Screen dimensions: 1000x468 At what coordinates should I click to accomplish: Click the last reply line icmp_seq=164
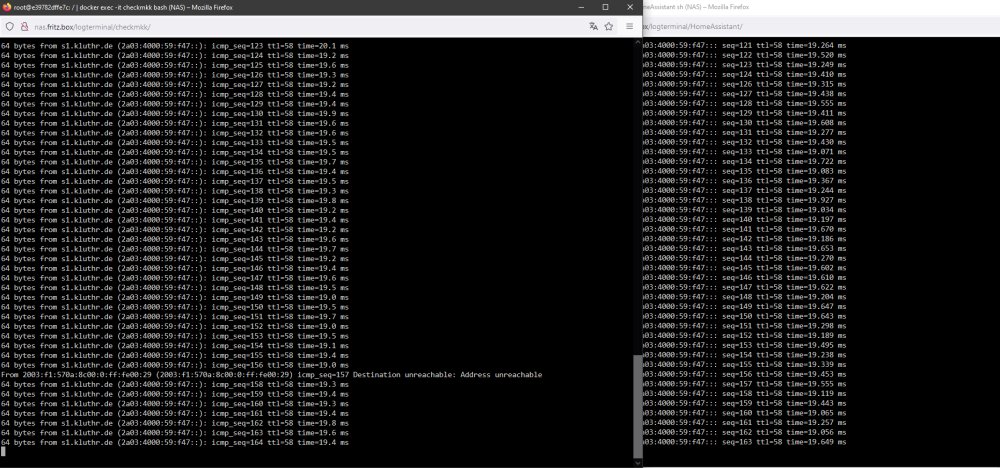pos(175,442)
